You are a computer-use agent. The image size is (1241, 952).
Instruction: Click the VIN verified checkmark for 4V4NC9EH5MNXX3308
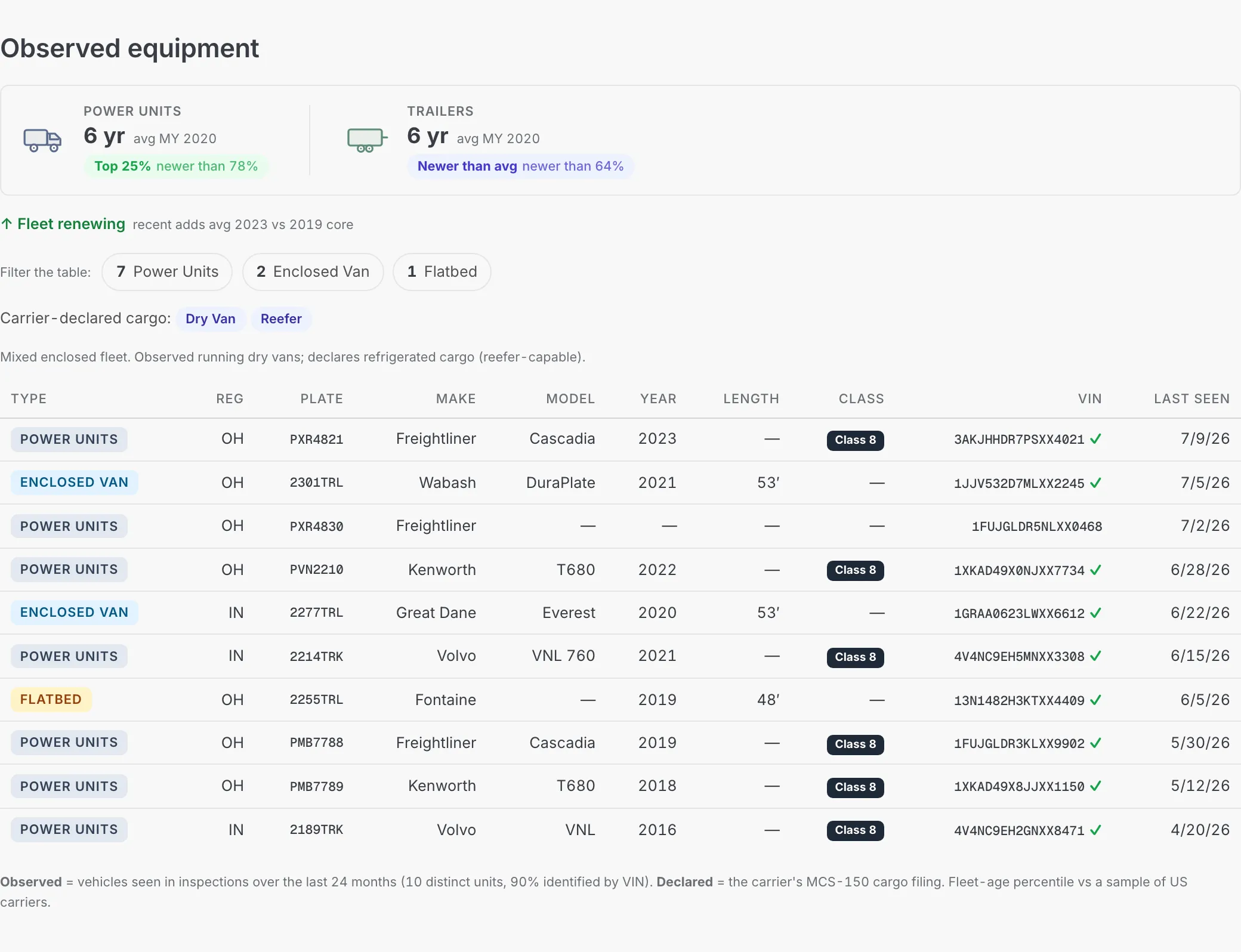pos(1096,656)
